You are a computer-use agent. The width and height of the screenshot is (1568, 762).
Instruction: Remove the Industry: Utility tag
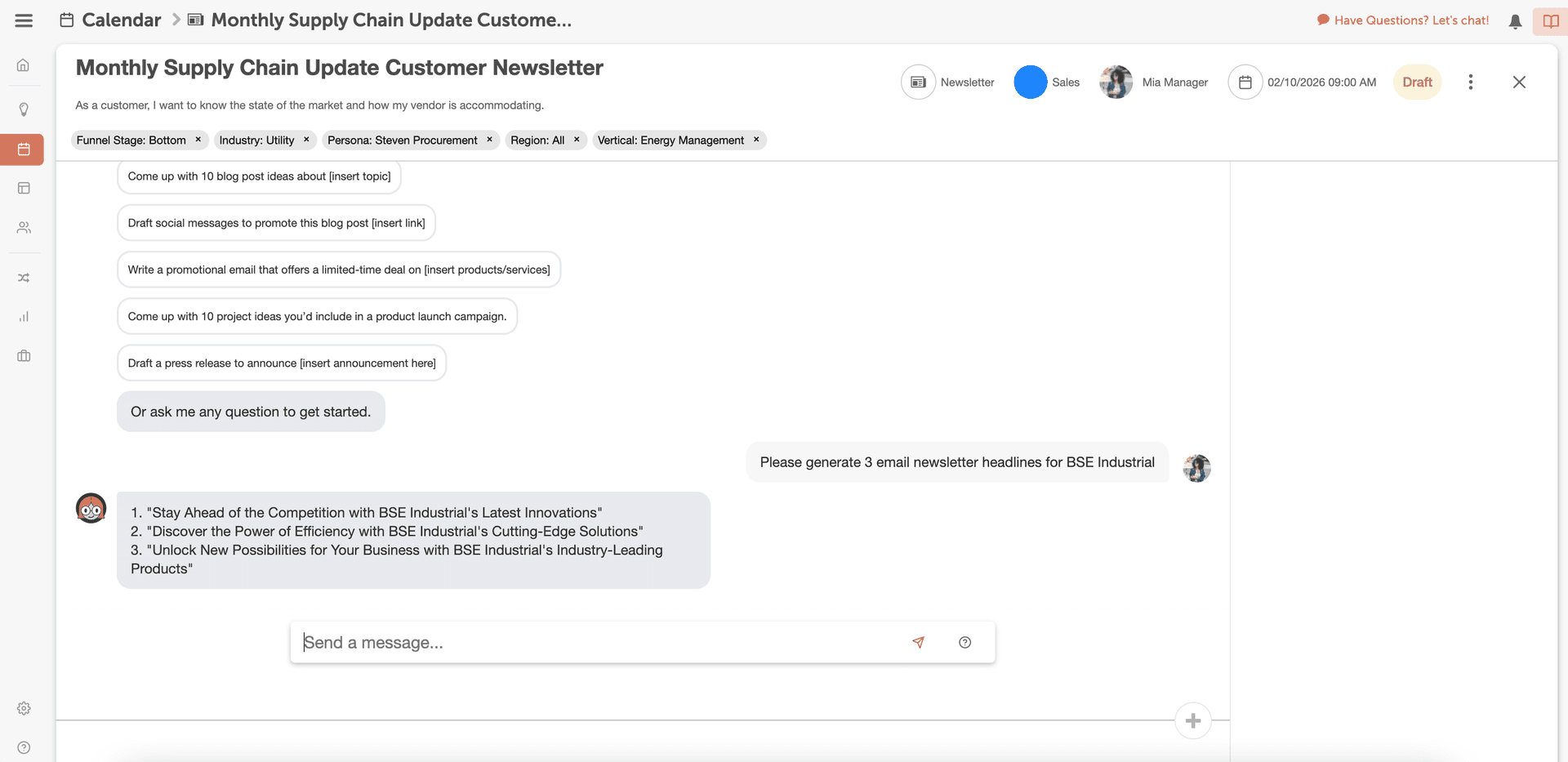pos(306,140)
